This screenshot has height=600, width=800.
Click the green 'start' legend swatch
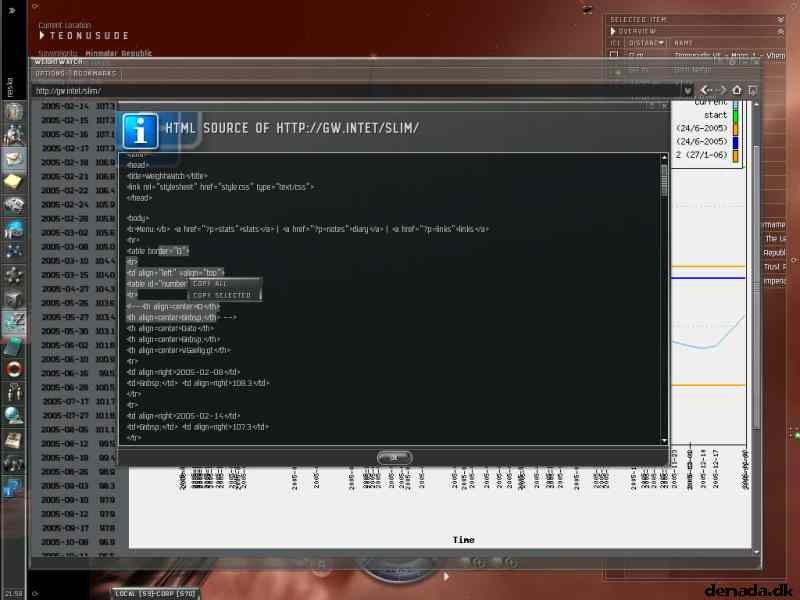click(736, 115)
